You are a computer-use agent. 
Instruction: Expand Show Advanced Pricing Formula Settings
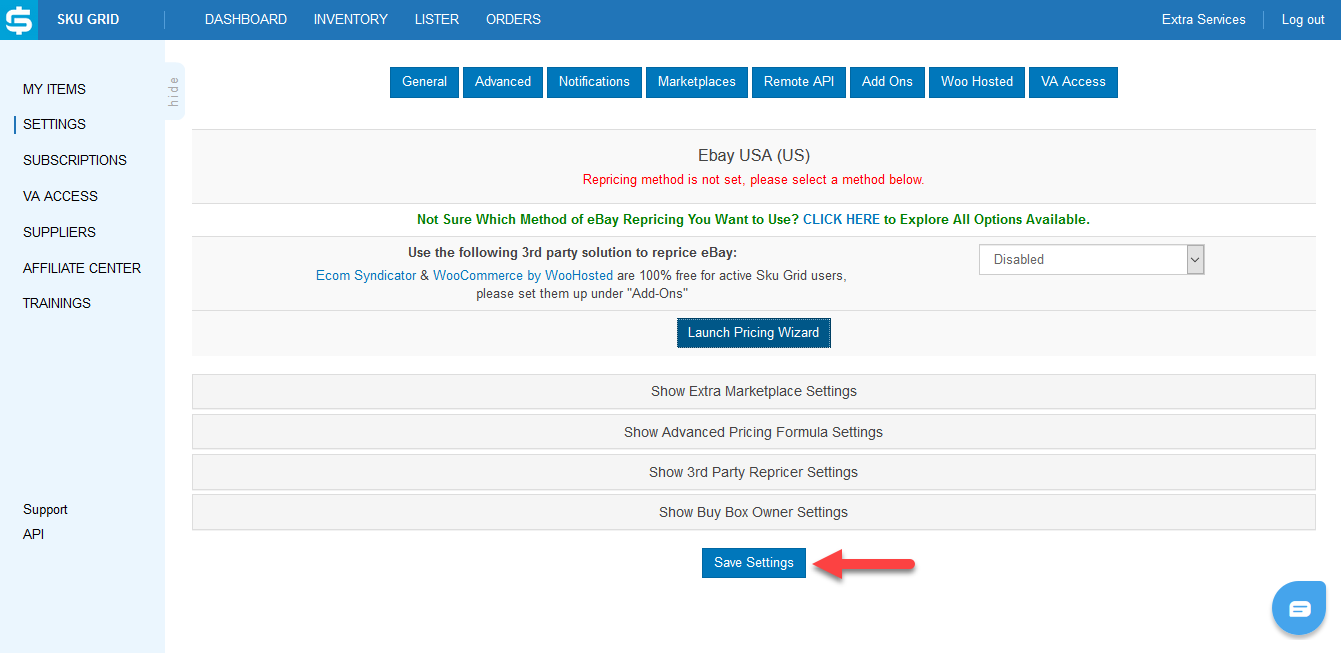click(x=753, y=432)
